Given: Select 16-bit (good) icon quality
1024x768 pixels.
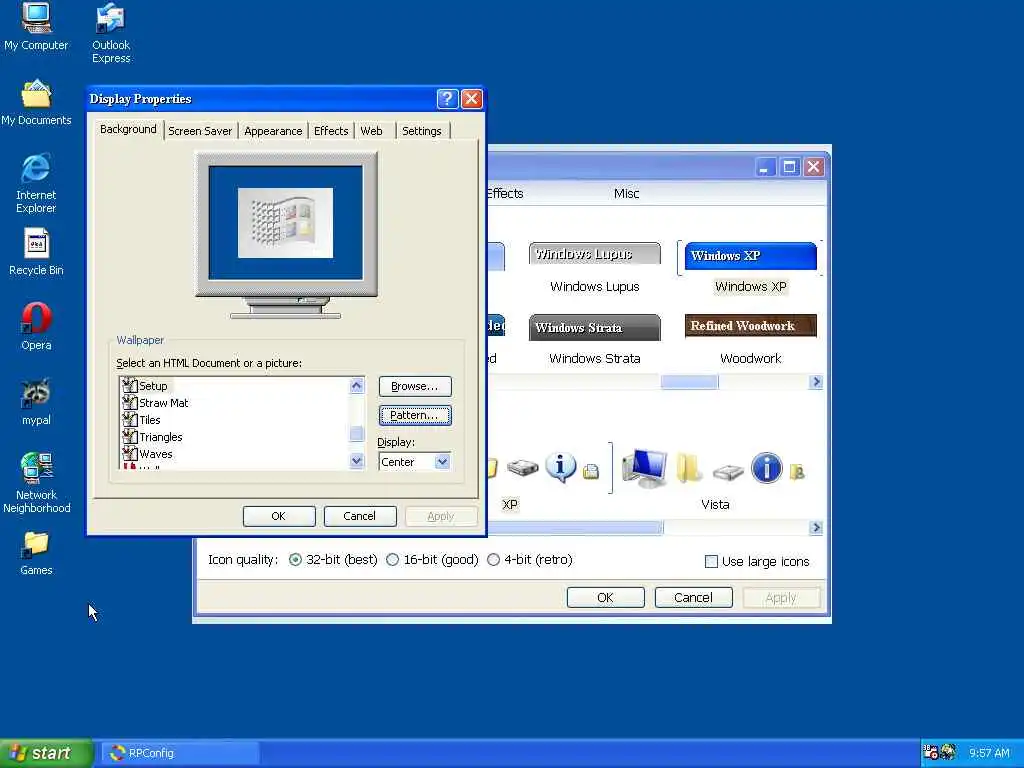Looking at the screenshot, I should [x=432, y=560].
